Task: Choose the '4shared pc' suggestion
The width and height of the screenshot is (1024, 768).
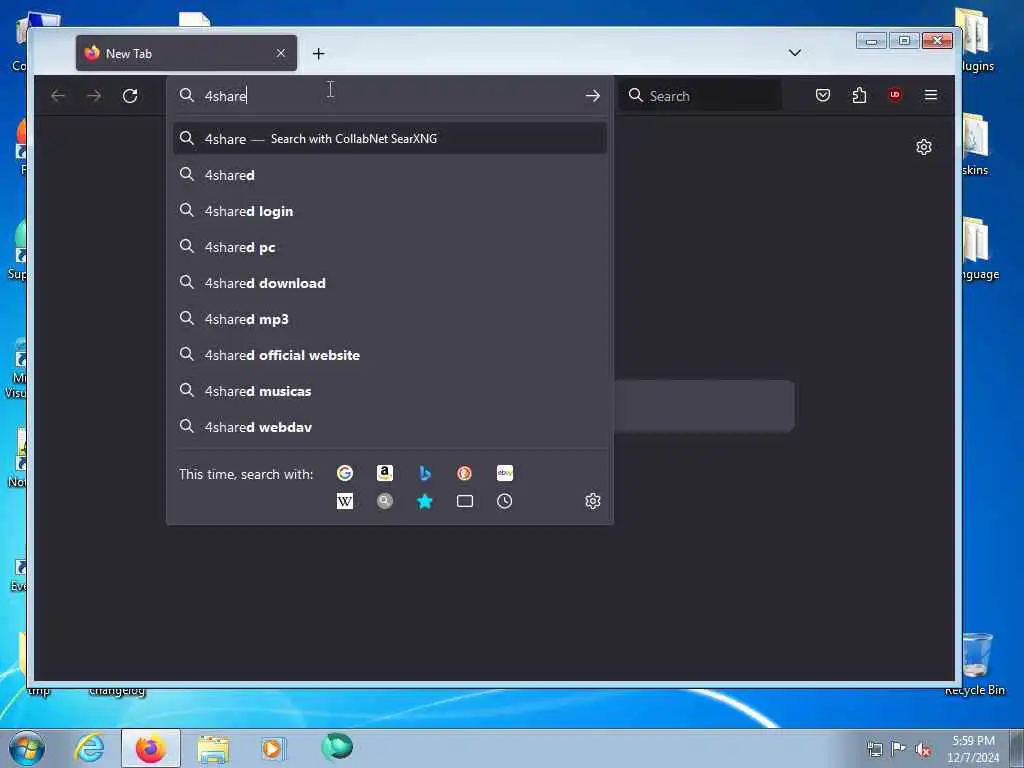Action: point(390,247)
